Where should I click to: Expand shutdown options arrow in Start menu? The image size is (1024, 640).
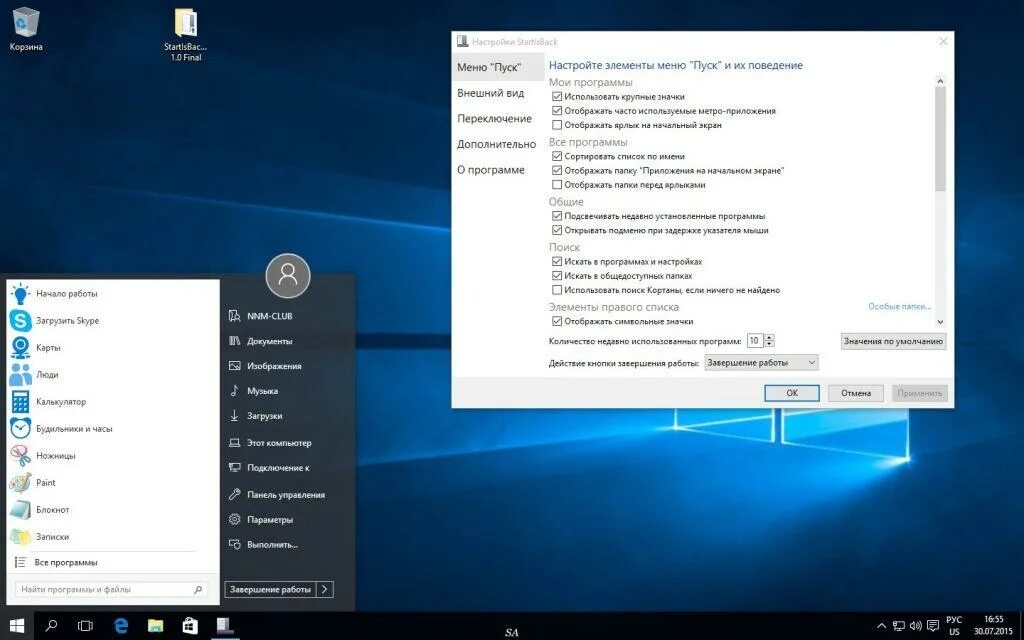coord(325,589)
